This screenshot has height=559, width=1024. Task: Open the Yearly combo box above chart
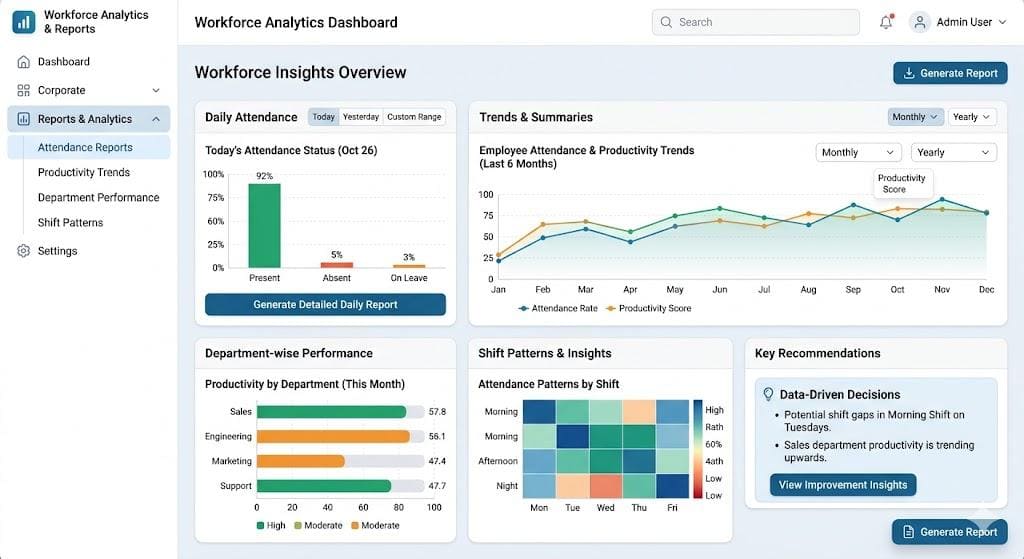click(x=953, y=152)
